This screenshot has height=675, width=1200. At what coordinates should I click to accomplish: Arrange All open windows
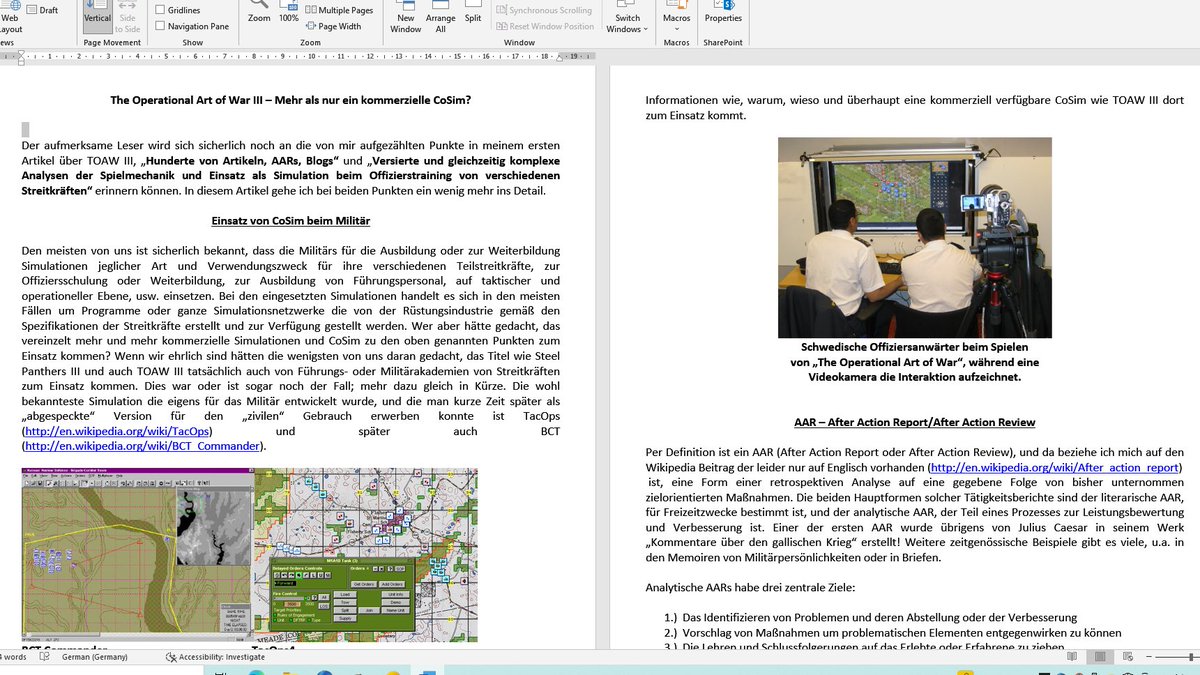[x=440, y=18]
